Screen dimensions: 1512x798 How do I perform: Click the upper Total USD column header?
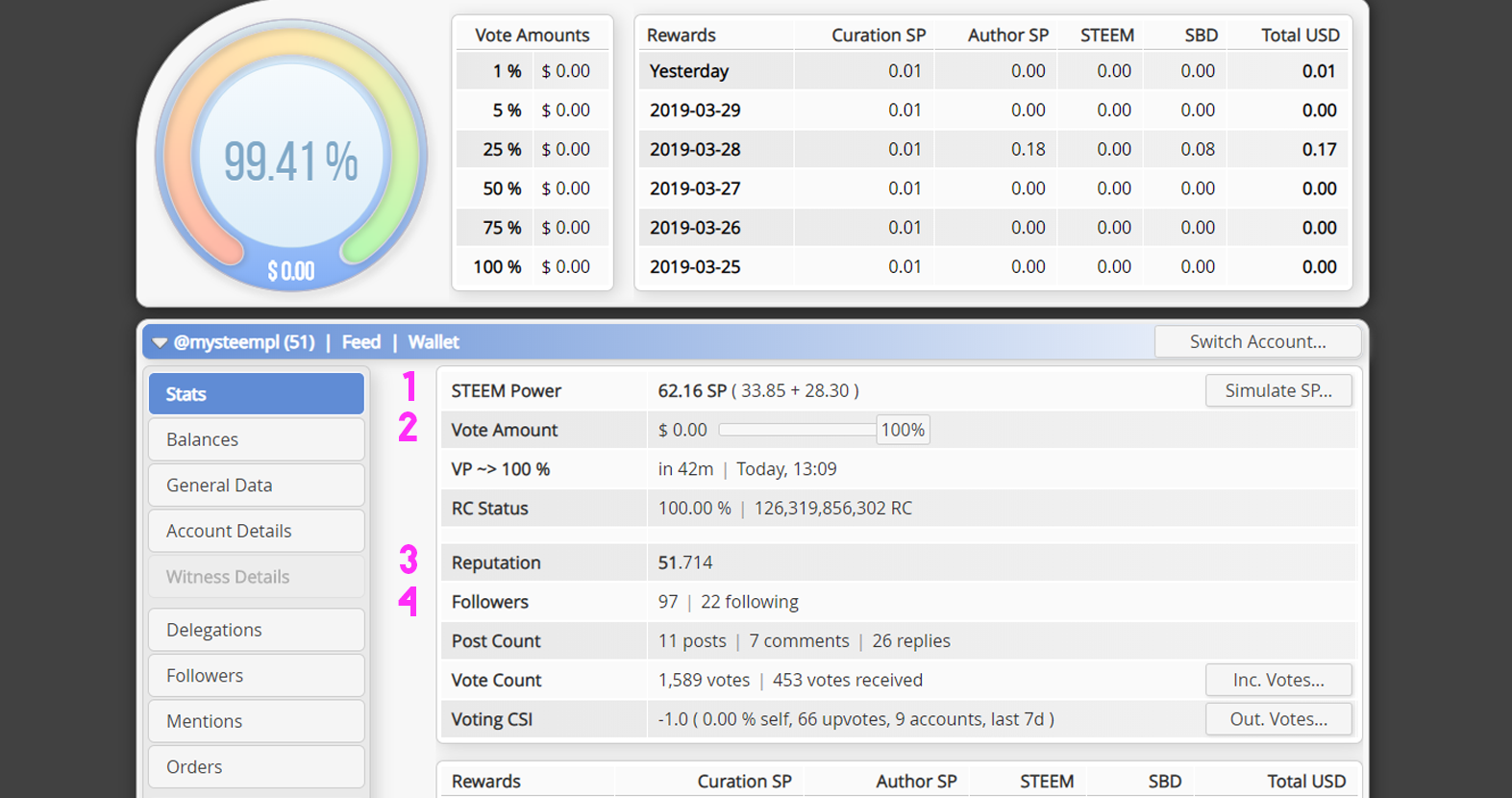pyautogui.click(x=1301, y=35)
